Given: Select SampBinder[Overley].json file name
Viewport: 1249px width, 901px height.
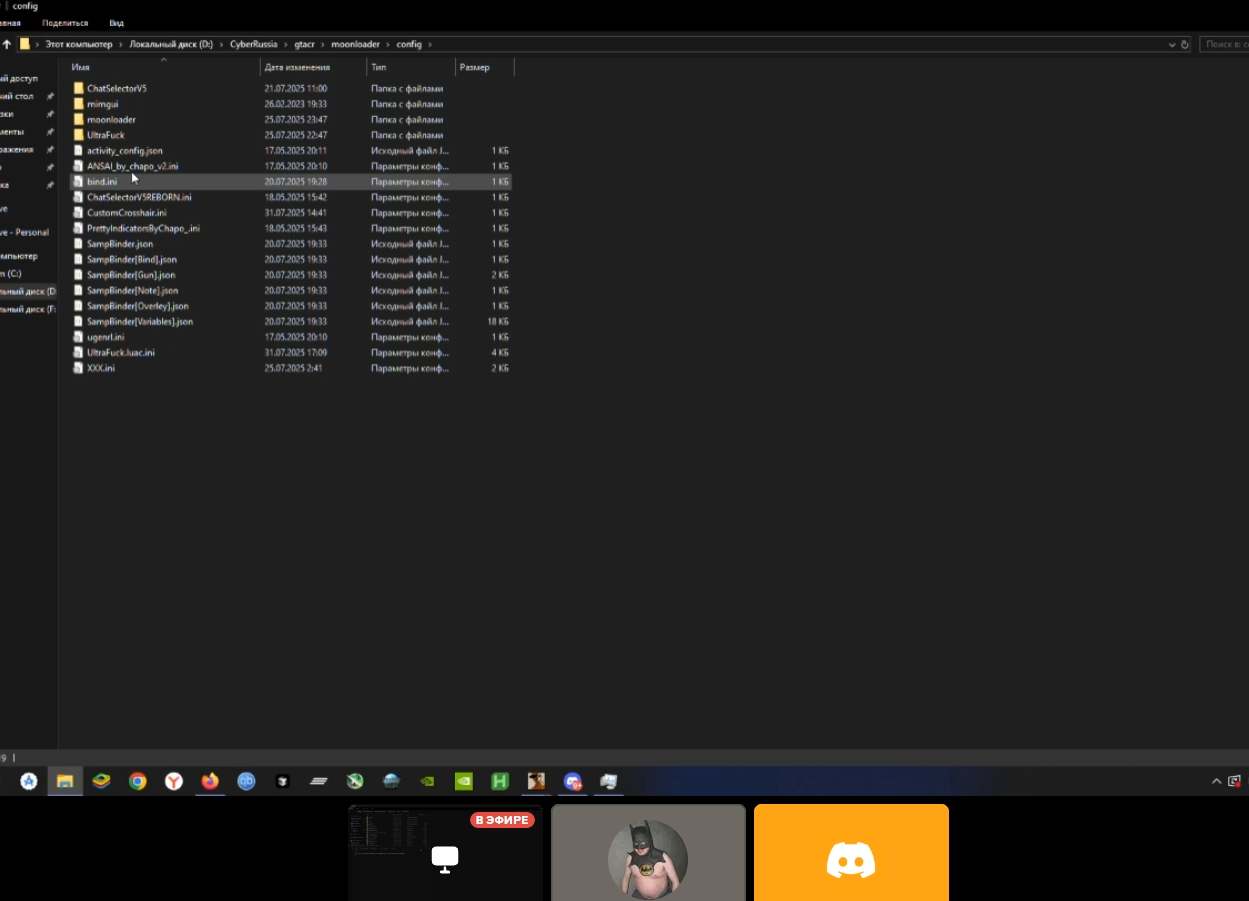Looking at the screenshot, I should 138,306.
